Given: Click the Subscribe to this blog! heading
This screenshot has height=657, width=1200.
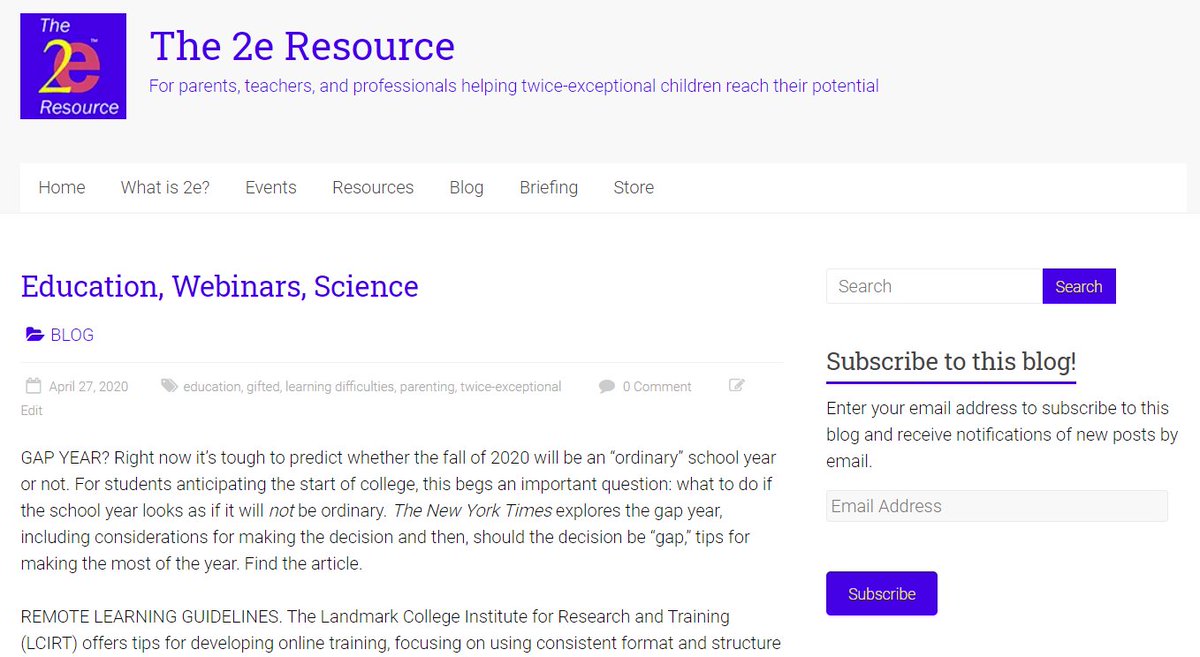Looking at the screenshot, I should click(951, 361).
